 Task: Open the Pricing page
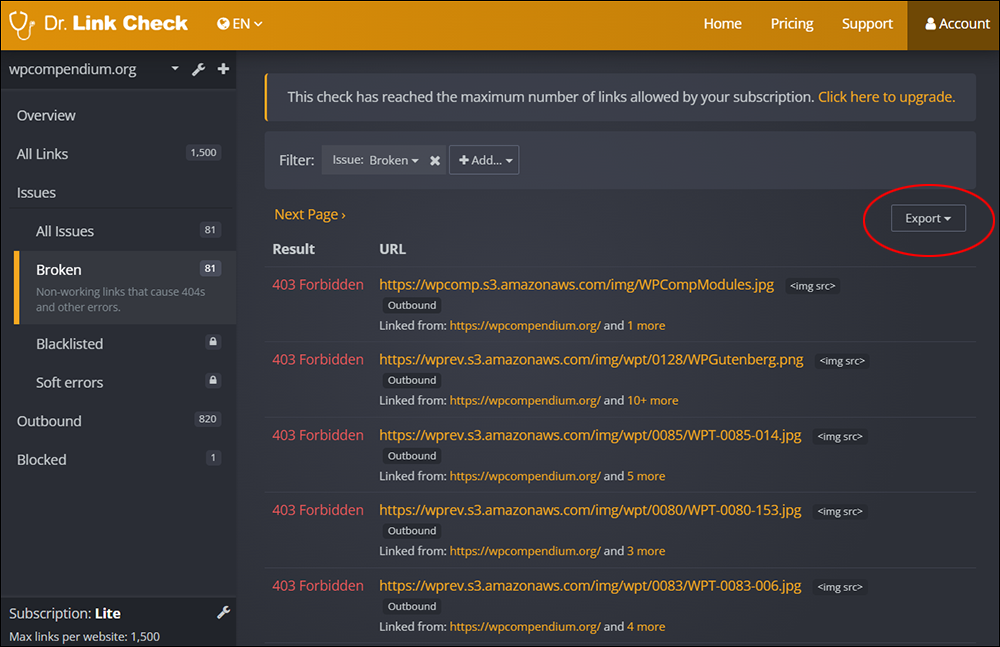click(792, 24)
